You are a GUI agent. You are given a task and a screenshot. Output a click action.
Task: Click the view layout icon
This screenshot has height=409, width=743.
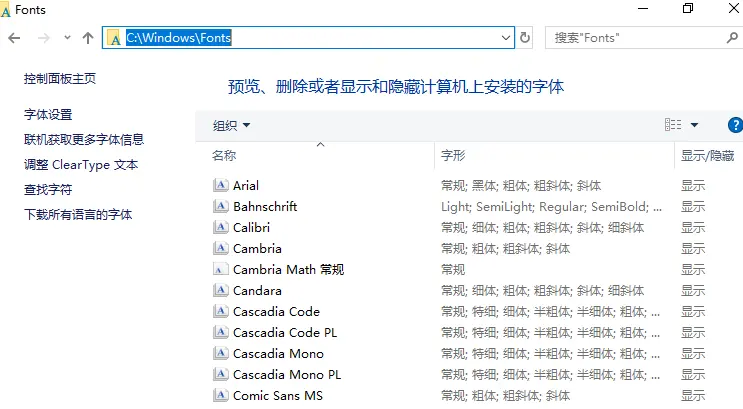click(673, 125)
